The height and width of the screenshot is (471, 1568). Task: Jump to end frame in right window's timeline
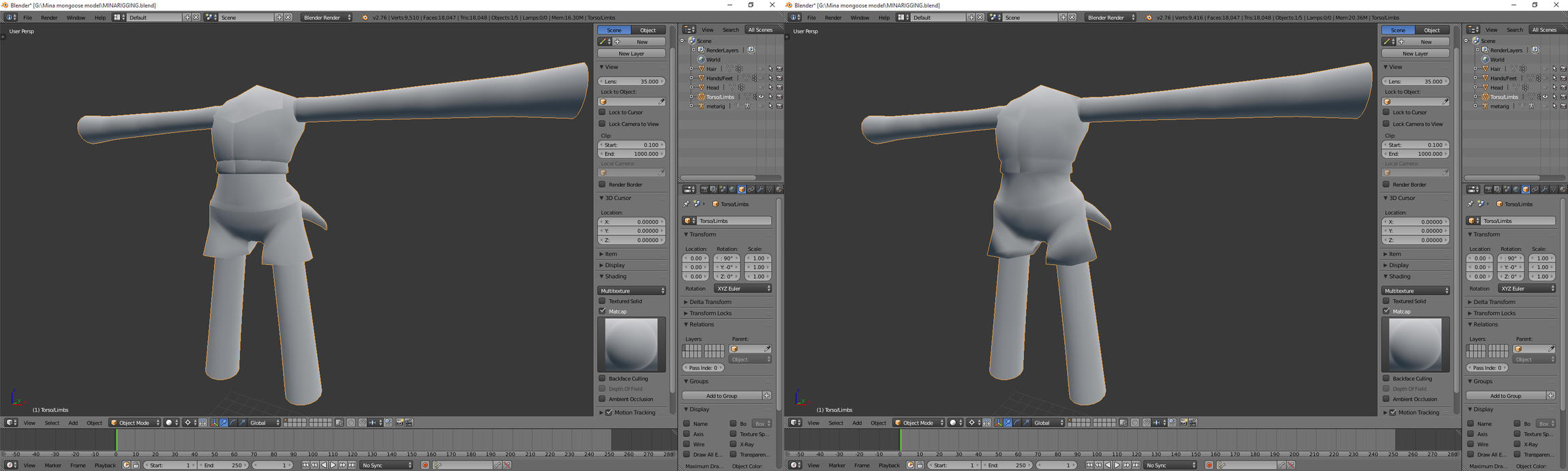coord(1136,465)
